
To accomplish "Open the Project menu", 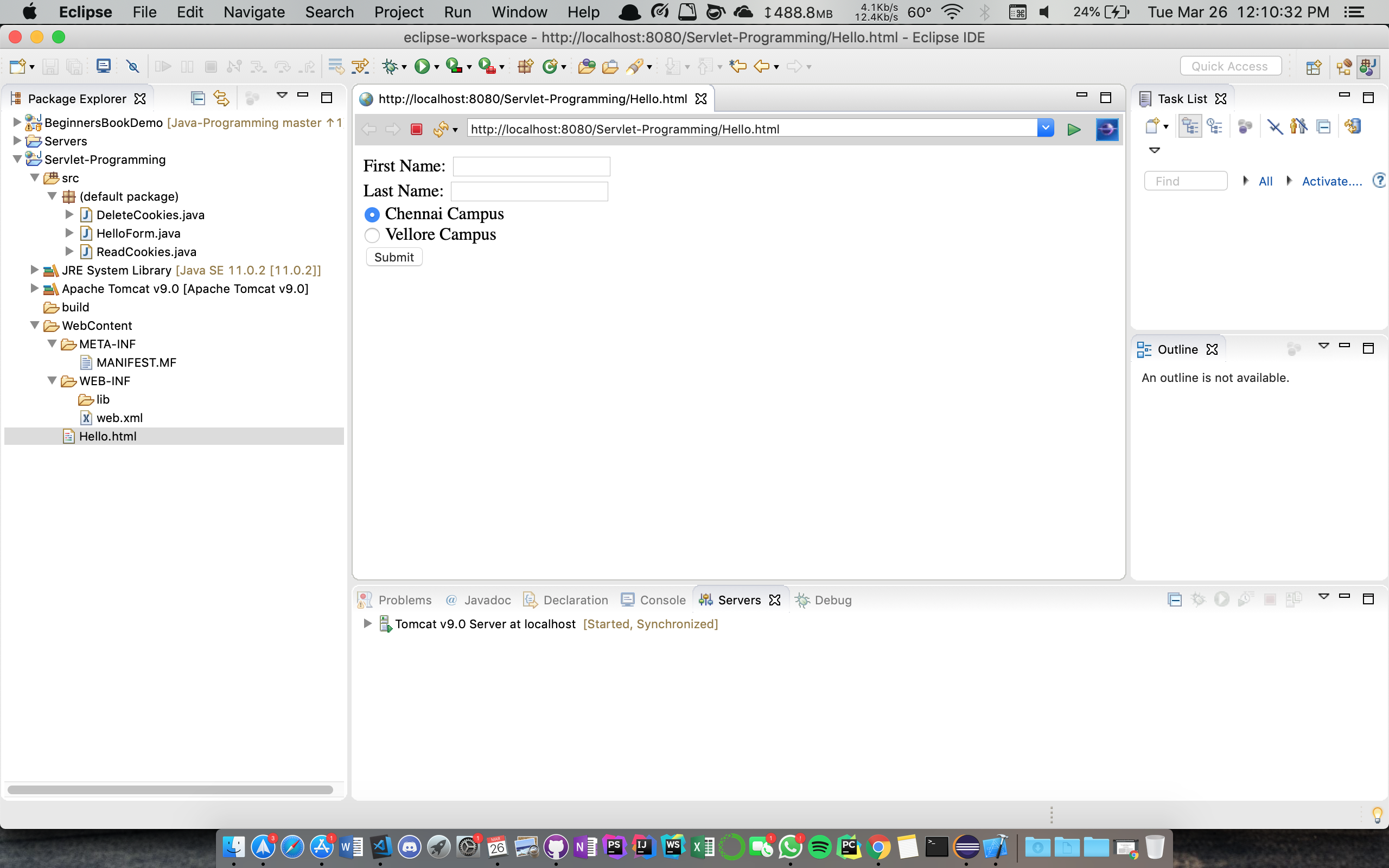I will 398,12.
